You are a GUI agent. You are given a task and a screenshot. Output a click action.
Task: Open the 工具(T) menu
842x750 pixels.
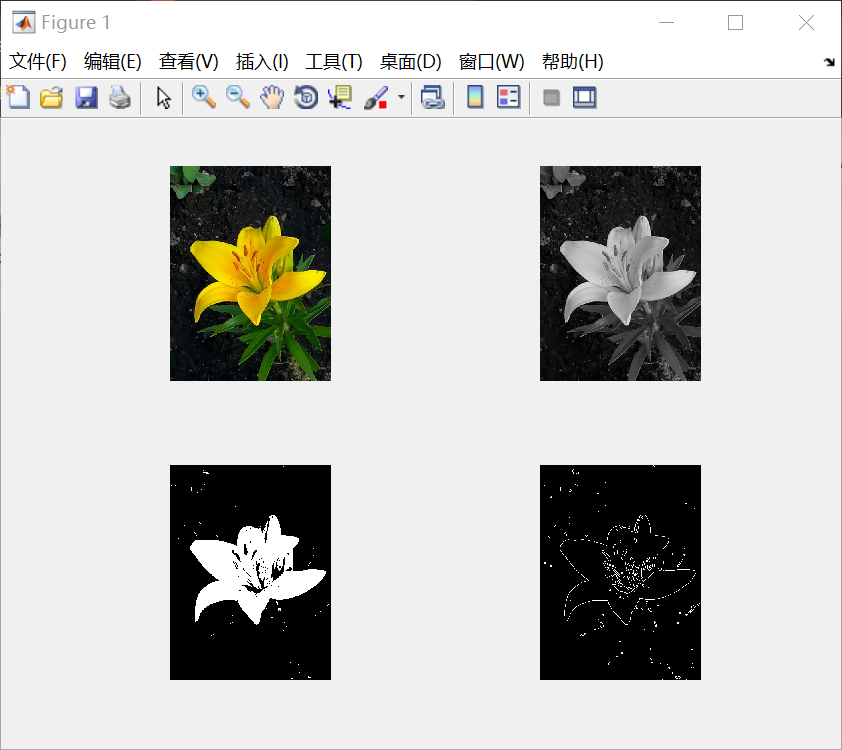click(334, 61)
